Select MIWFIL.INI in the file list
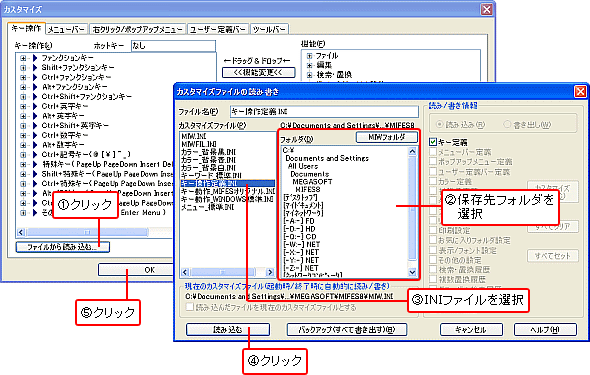The image size is (590, 375). 199,144
